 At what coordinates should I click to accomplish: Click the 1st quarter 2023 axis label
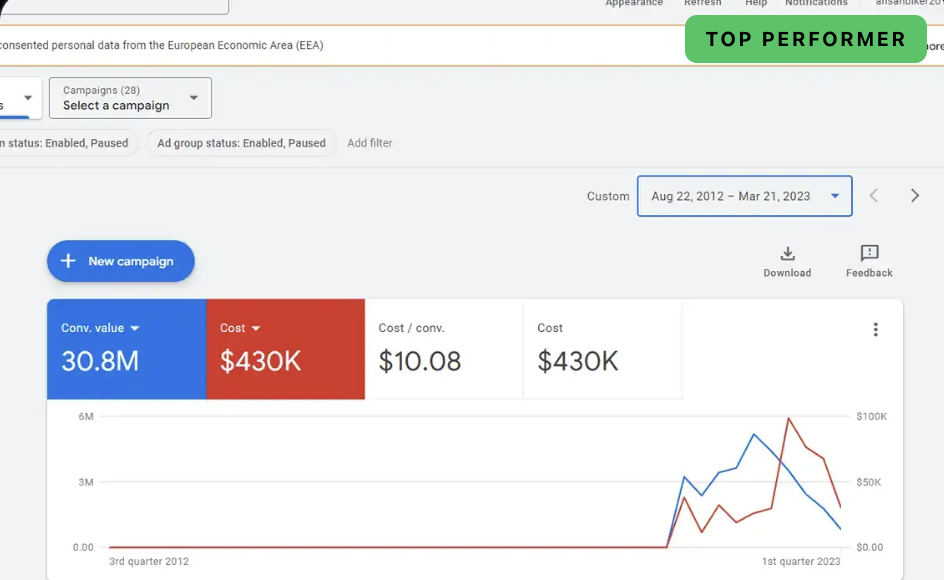pyautogui.click(x=801, y=561)
